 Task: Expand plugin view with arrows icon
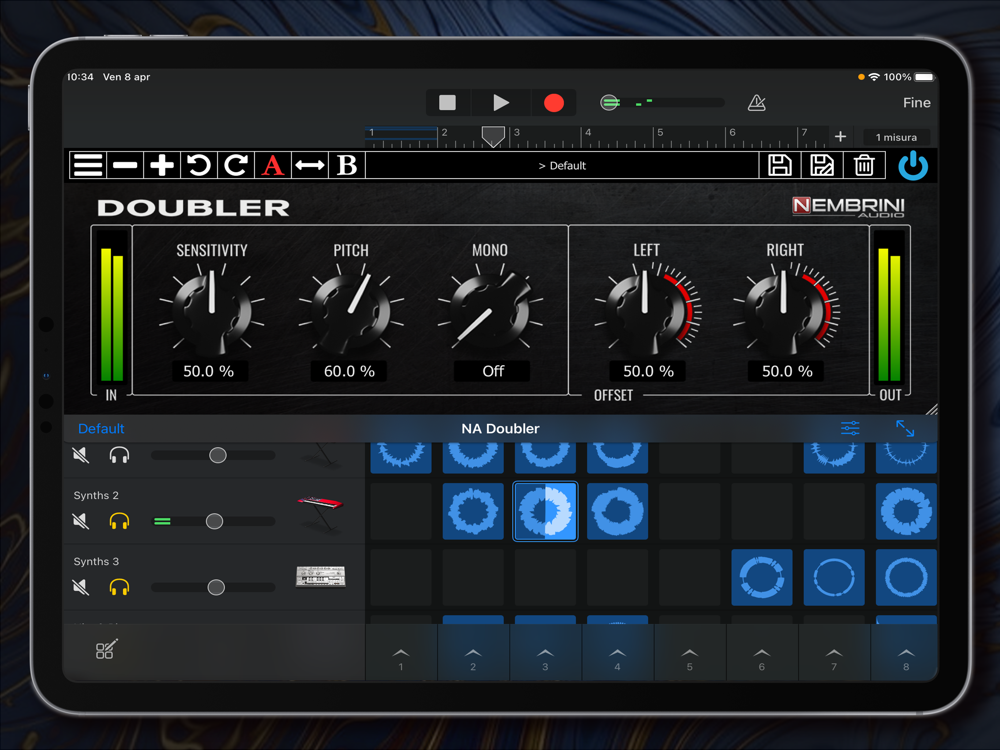click(905, 428)
